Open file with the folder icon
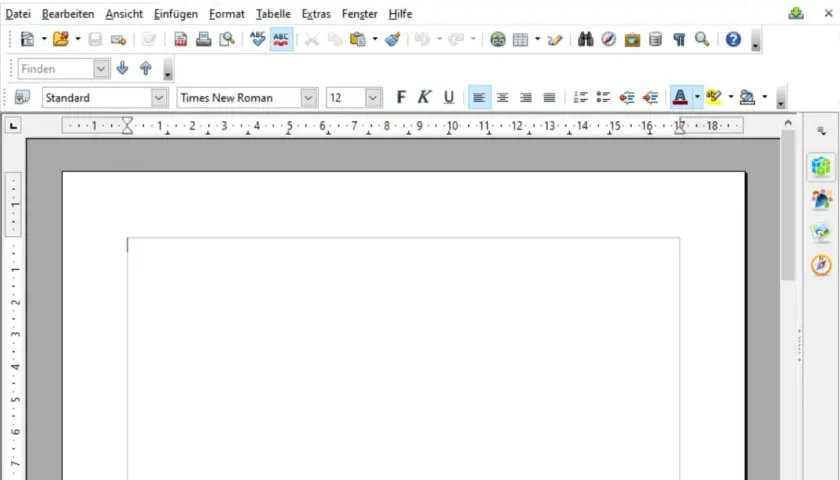Viewport: 840px width, 480px height. (61, 39)
